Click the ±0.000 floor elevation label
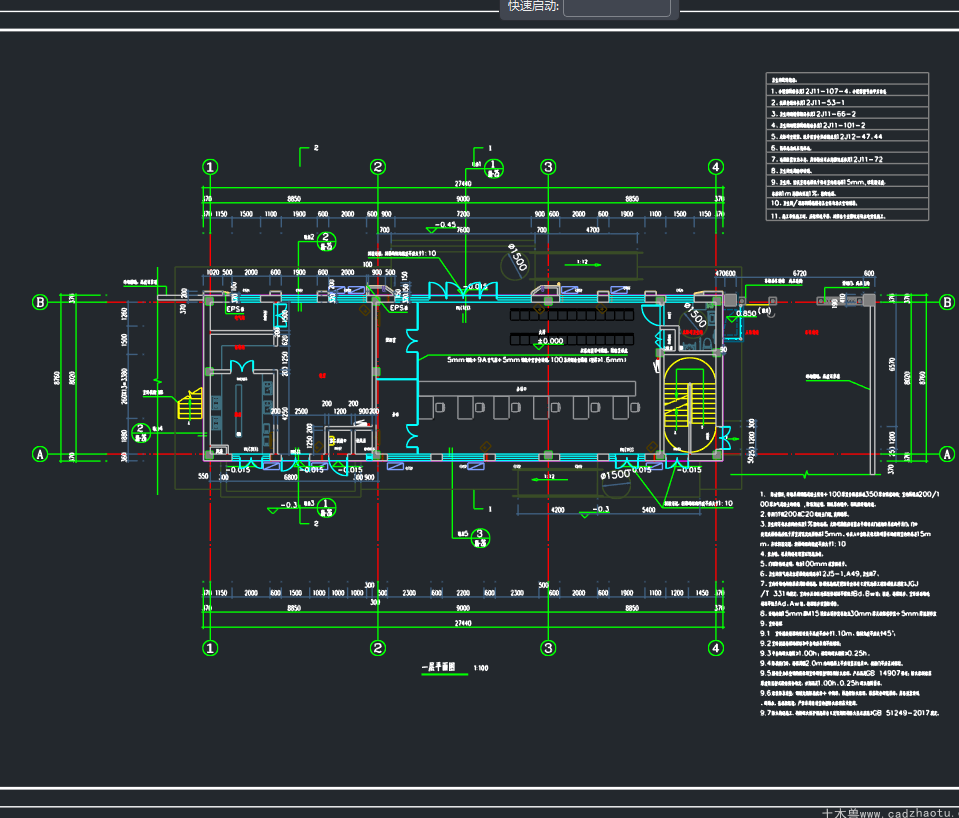This screenshot has height=818, width=959. (550, 341)
